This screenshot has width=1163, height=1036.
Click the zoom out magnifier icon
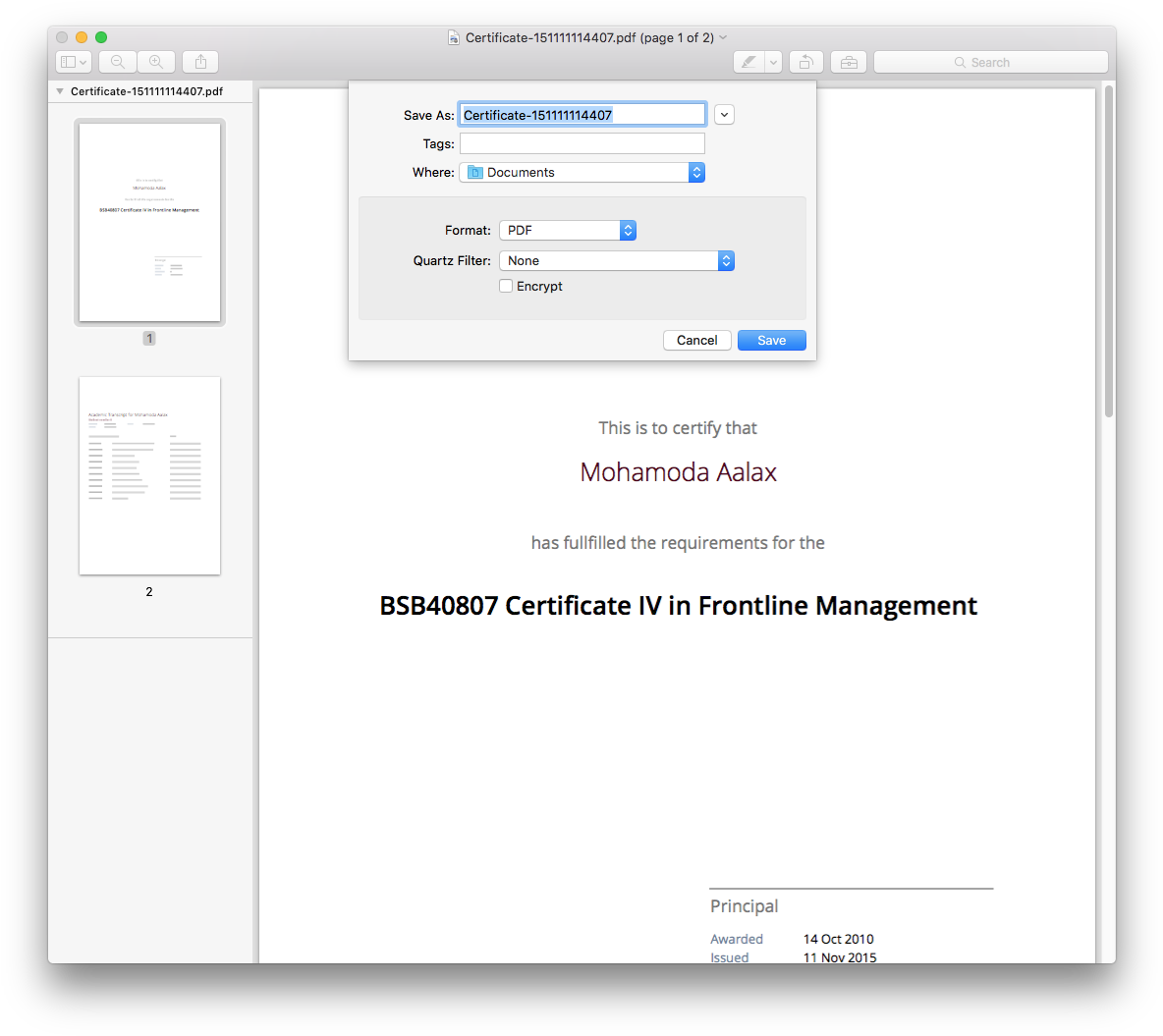(118, 62)
